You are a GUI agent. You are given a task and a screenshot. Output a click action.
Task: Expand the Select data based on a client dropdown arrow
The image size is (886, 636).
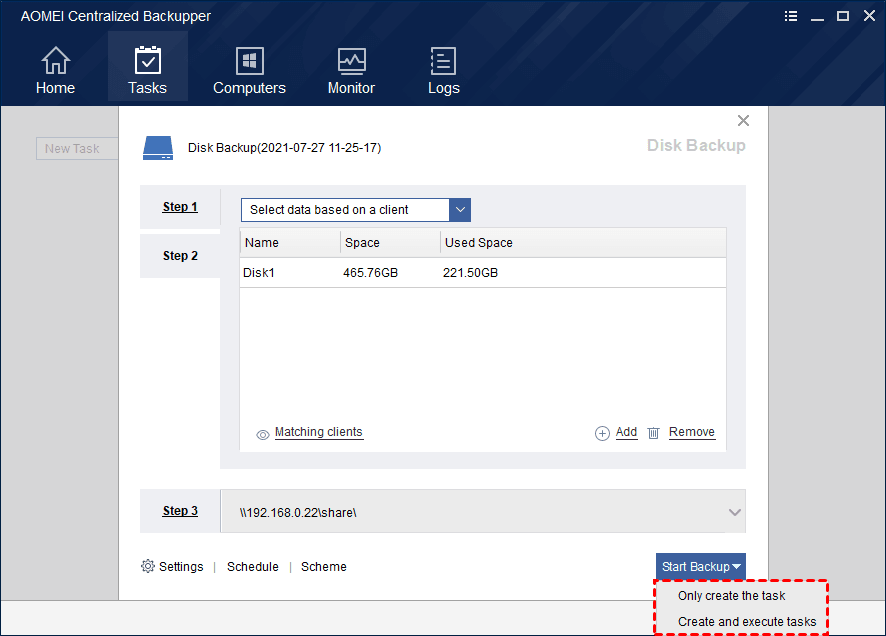[460, 210]
